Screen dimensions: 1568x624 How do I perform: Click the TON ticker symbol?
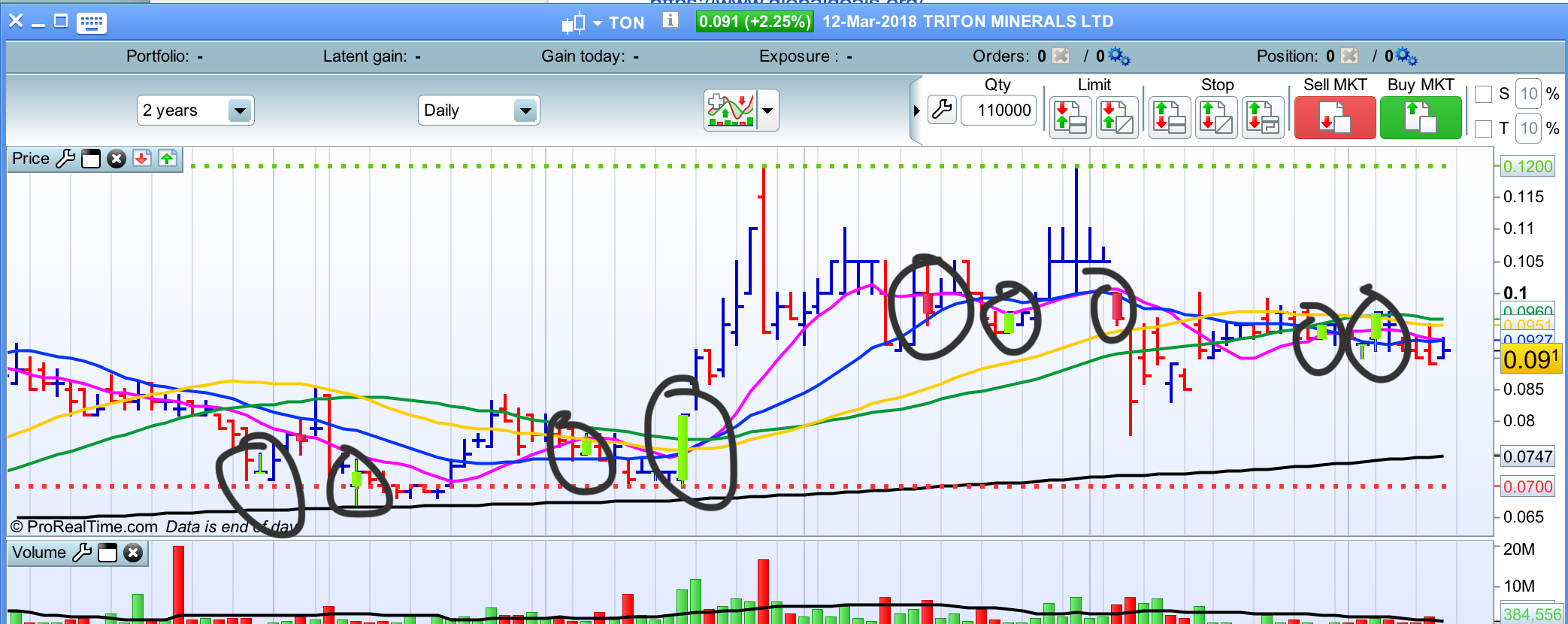coord(626,23)
